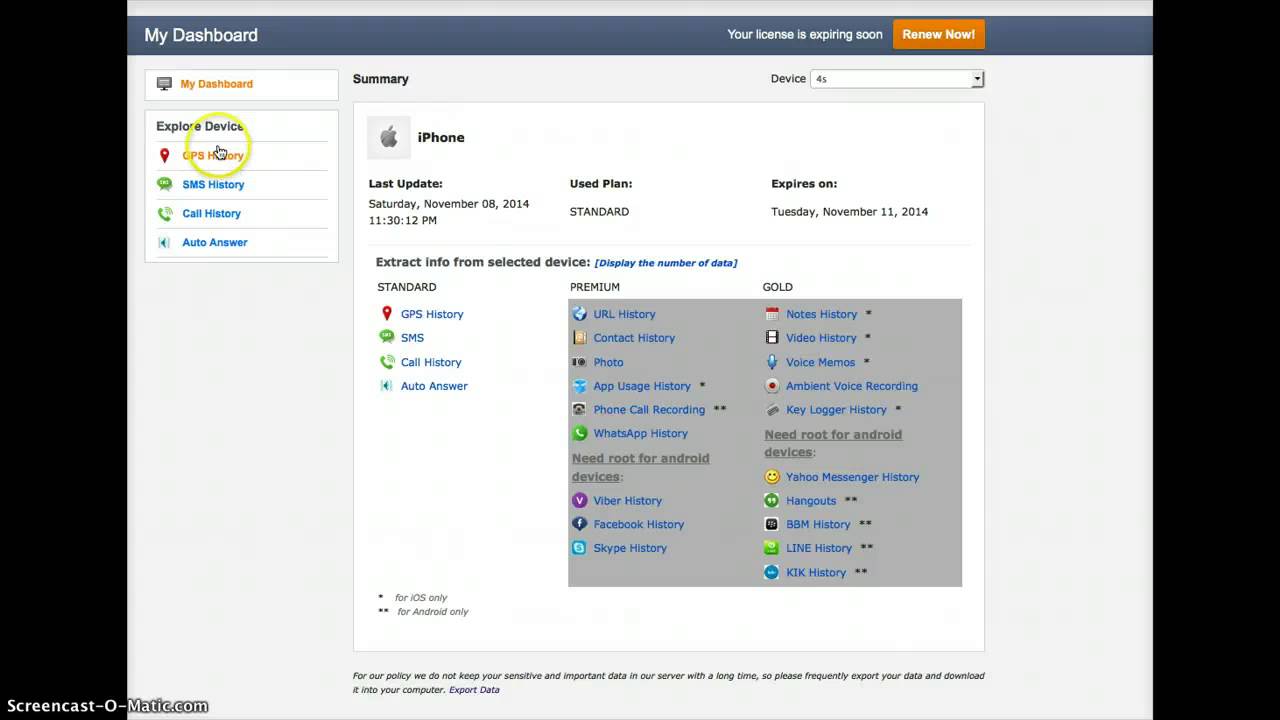The width and height of the screenshot is (1280, 720).
Task: Click Display the number of data link
Action: pos(666,263)
